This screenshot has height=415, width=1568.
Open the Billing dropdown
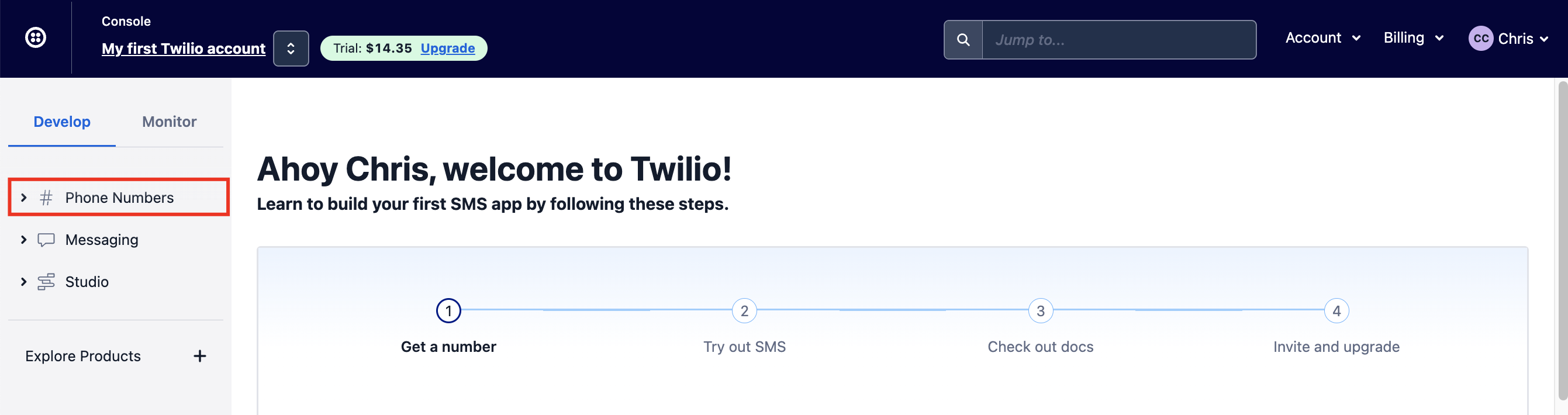click(x=1413, y=37)
